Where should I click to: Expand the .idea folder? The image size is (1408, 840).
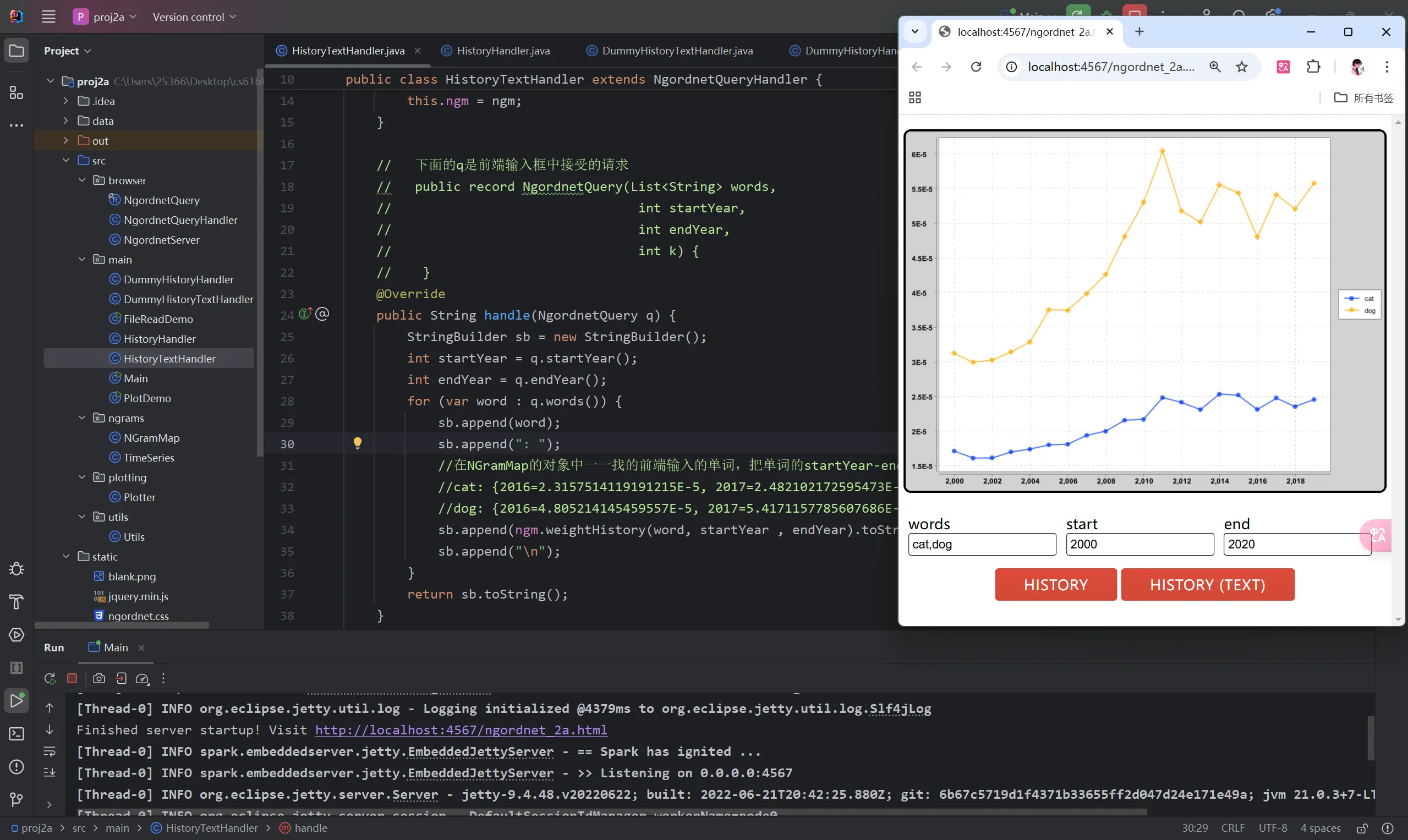(65, 101)
